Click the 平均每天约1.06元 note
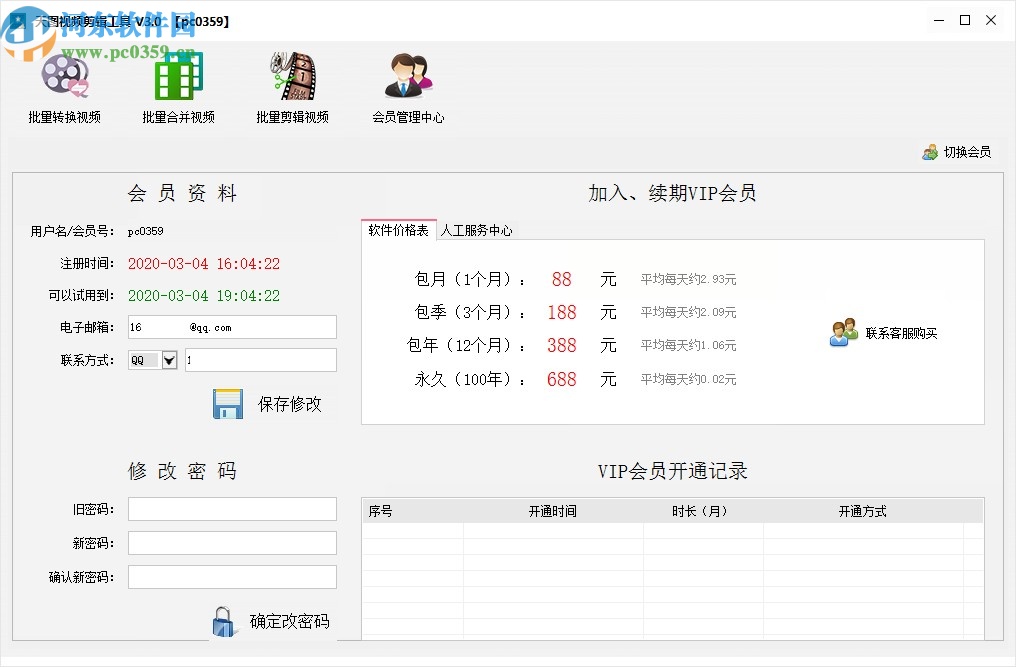Image resolution: width=1016 pixels, height=667 pixels. (688, 345)
